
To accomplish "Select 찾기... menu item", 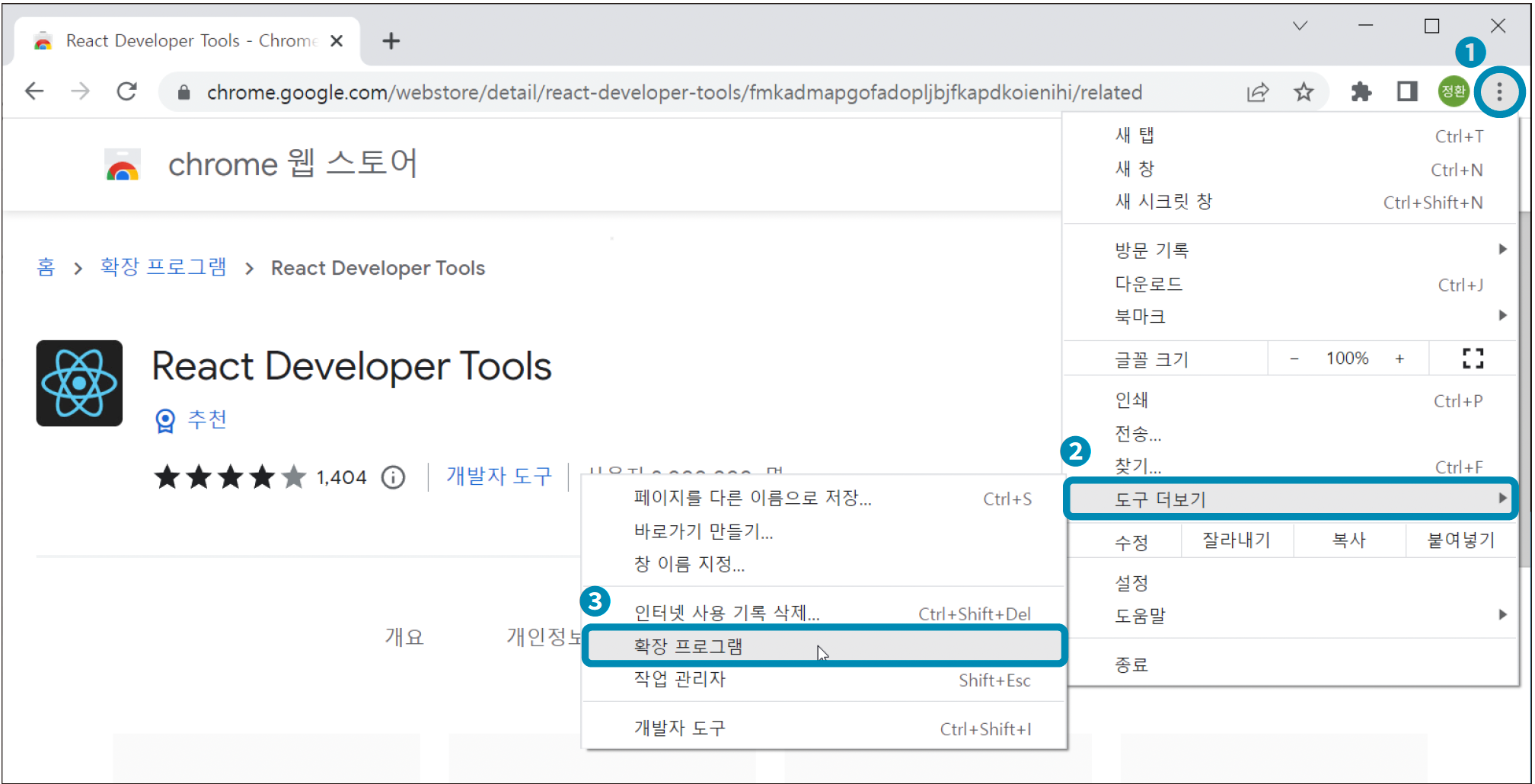I will point(1291,466).
